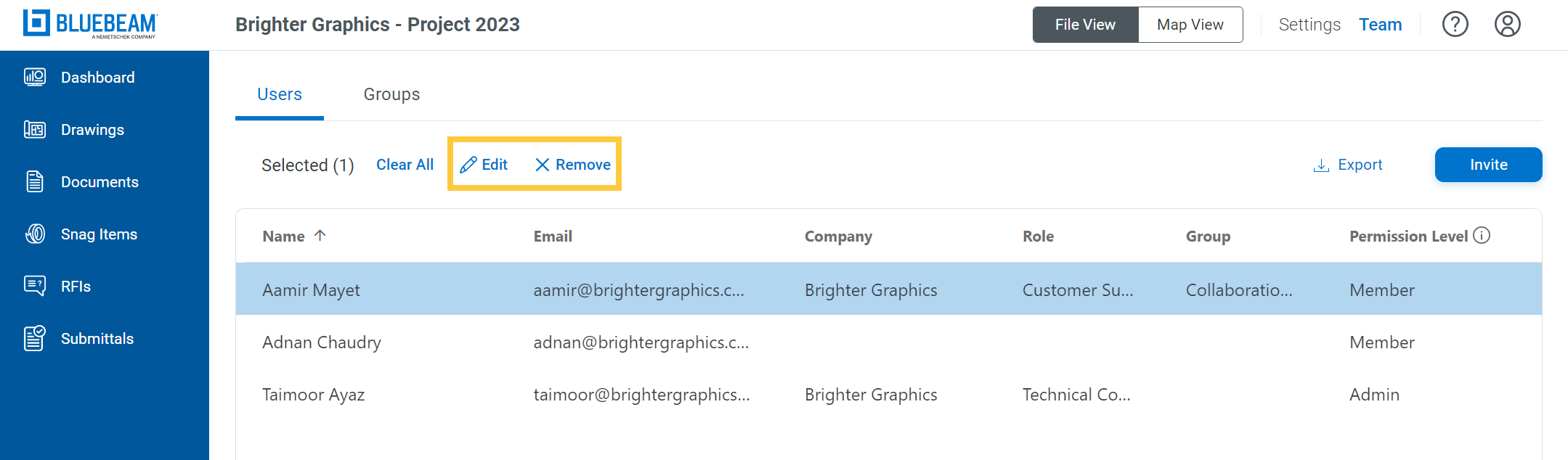Click Clear All selection link
The image size is (1568, 460).
(x=405, y=165)
